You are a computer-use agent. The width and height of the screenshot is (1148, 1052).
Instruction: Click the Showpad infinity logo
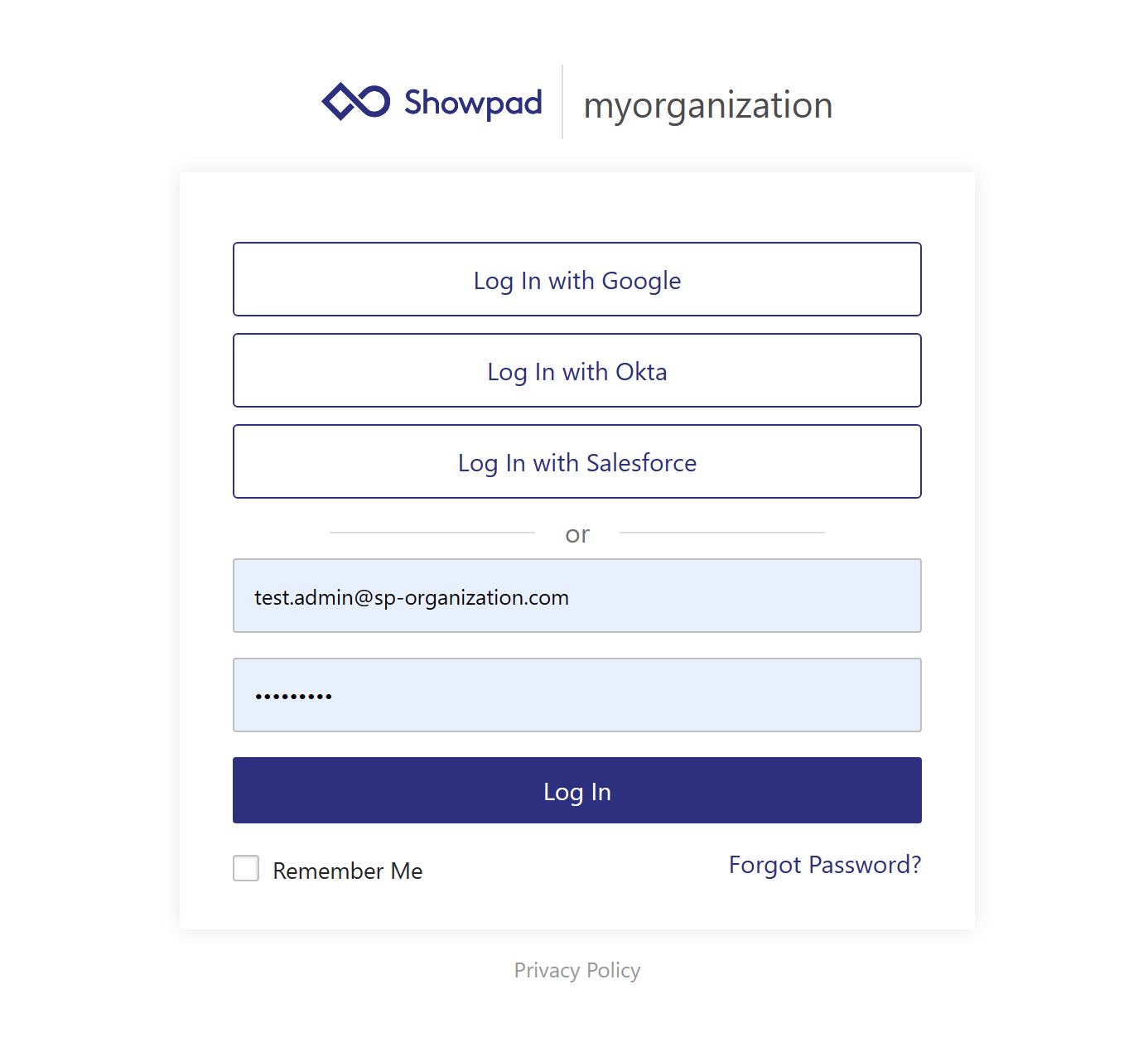(x=356, y=101)
